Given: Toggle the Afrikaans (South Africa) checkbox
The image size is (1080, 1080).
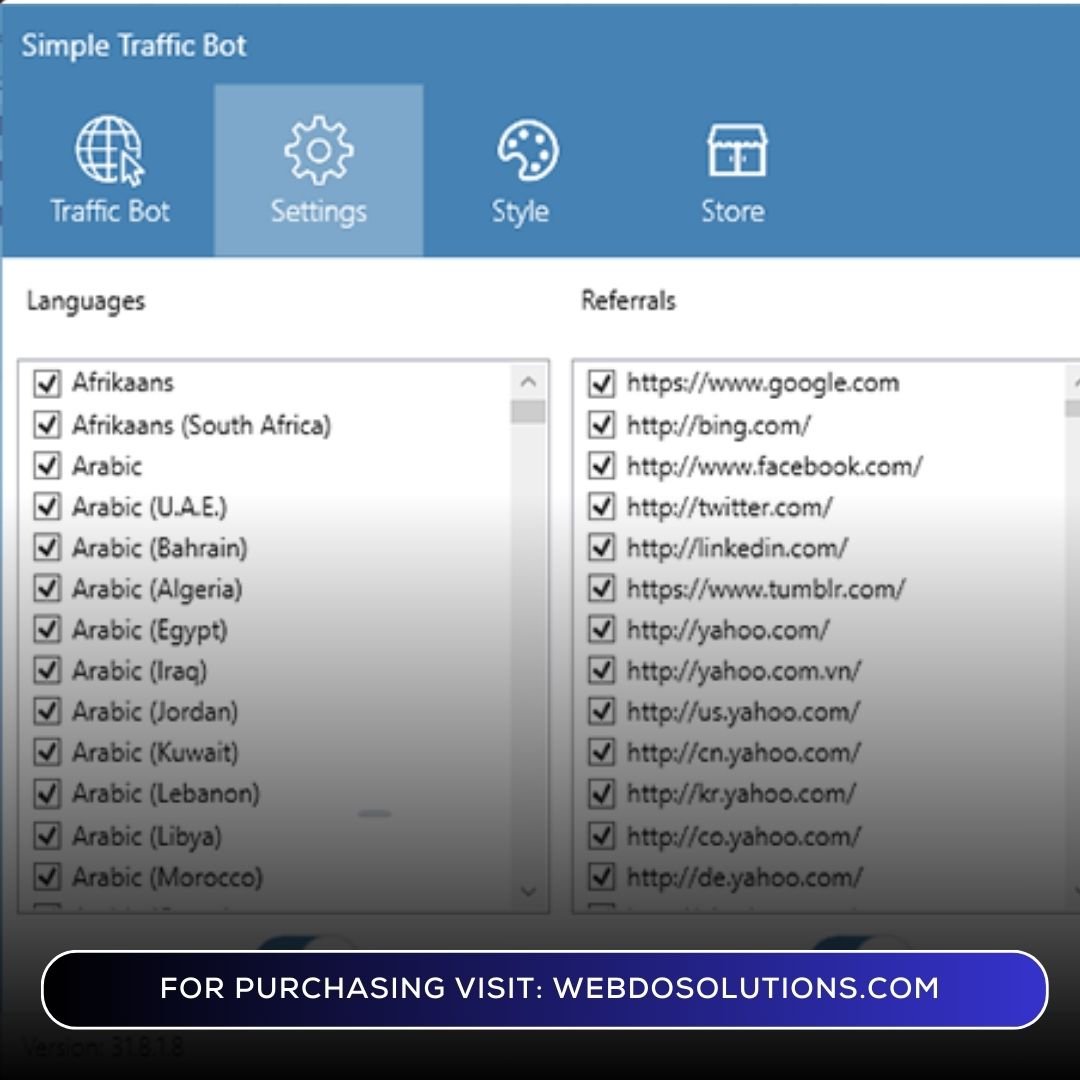Looking at the screenshot, I should tap(47, 425).
